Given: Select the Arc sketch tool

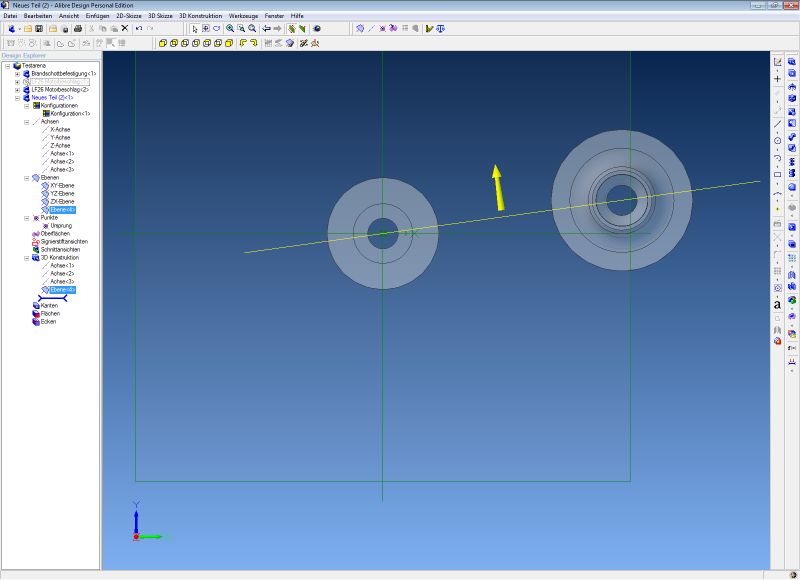Looking at the screenshot, I should [x=778, y=158].
